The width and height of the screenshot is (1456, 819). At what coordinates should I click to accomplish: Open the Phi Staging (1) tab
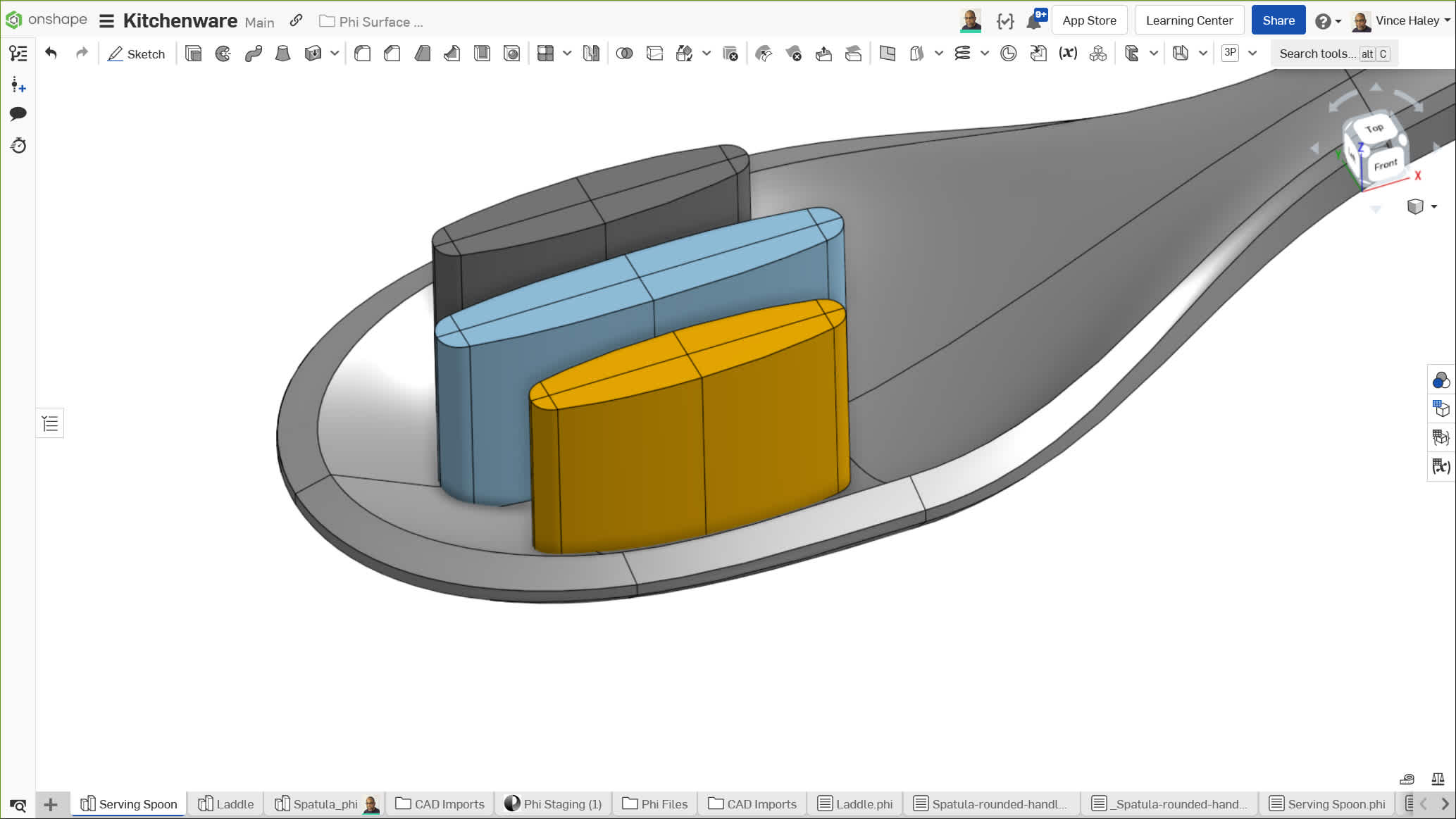(x=554, y=804)
